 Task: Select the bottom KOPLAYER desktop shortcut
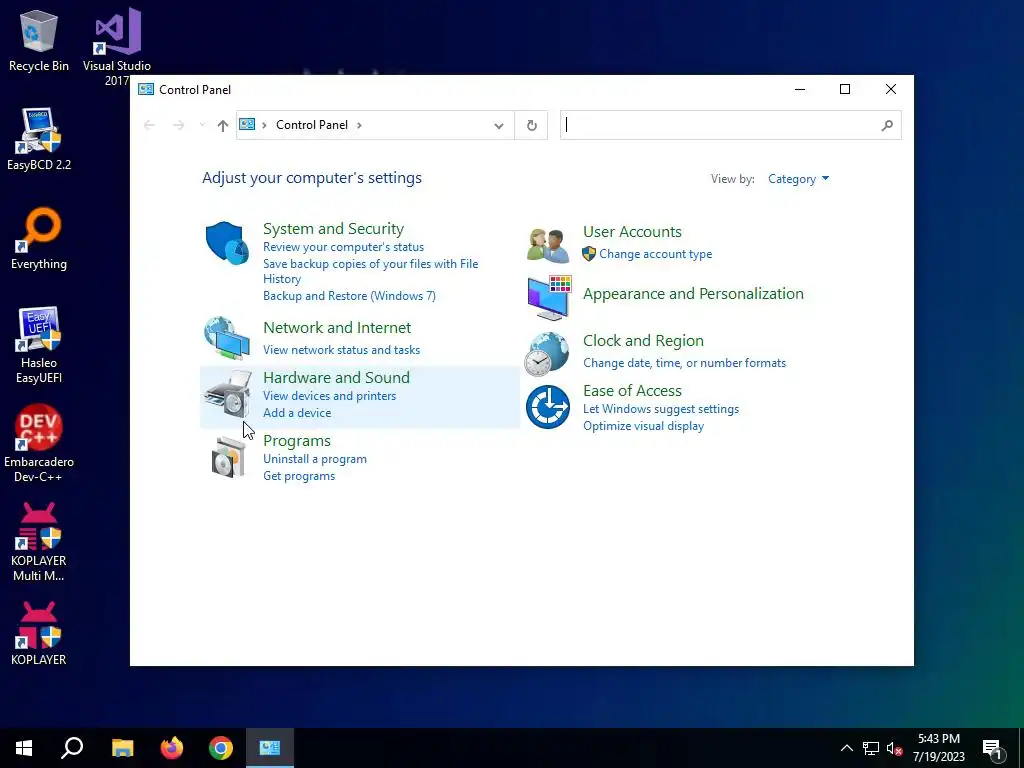coord(39,634)
